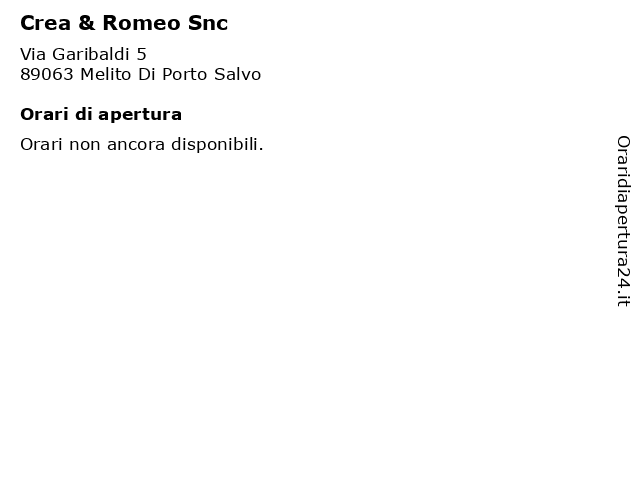
Task: Click the word ancora in the notice
Action: pyautogui.click(x=136, y=145)
